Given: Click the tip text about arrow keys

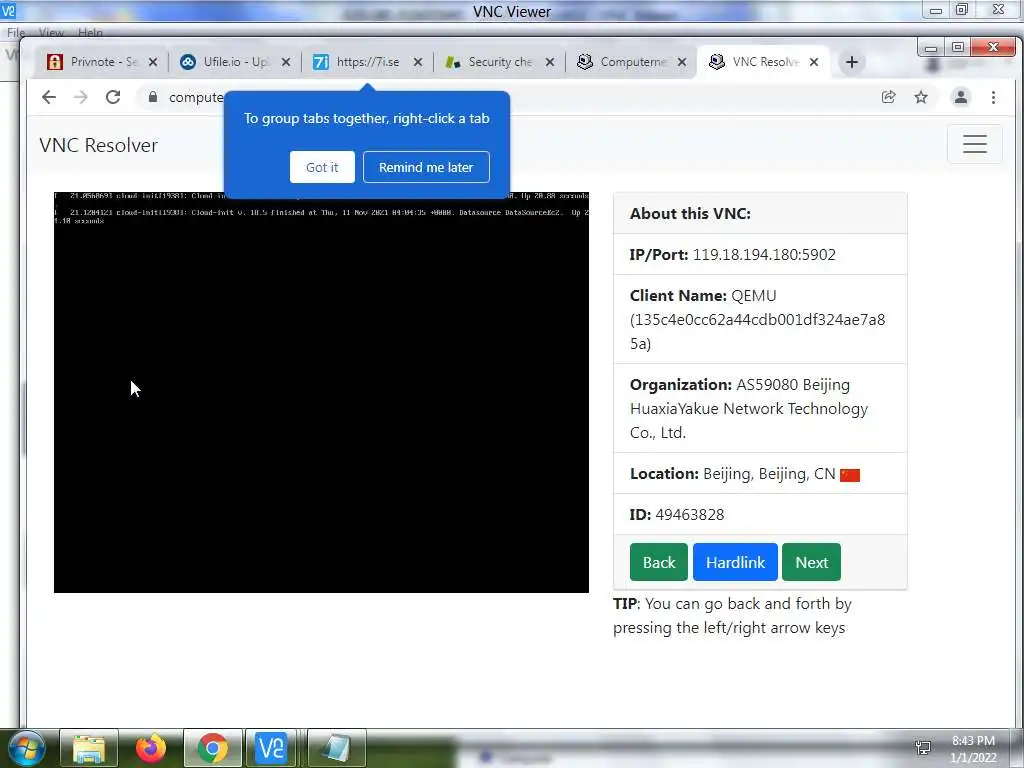Looking at the screenshot, I should point(732,616).
